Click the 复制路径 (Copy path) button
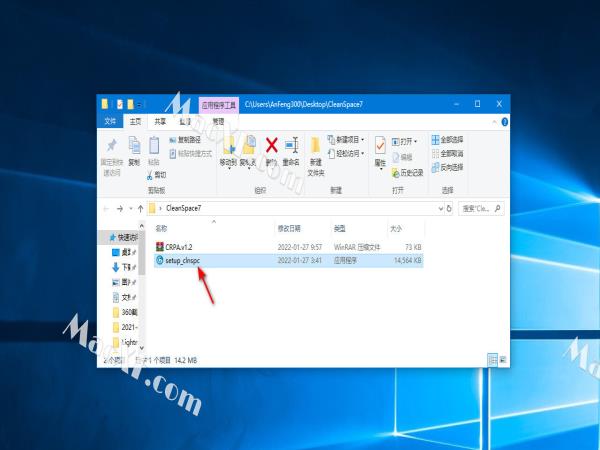This screenshot has height=450, width=600. pos(185,140)
